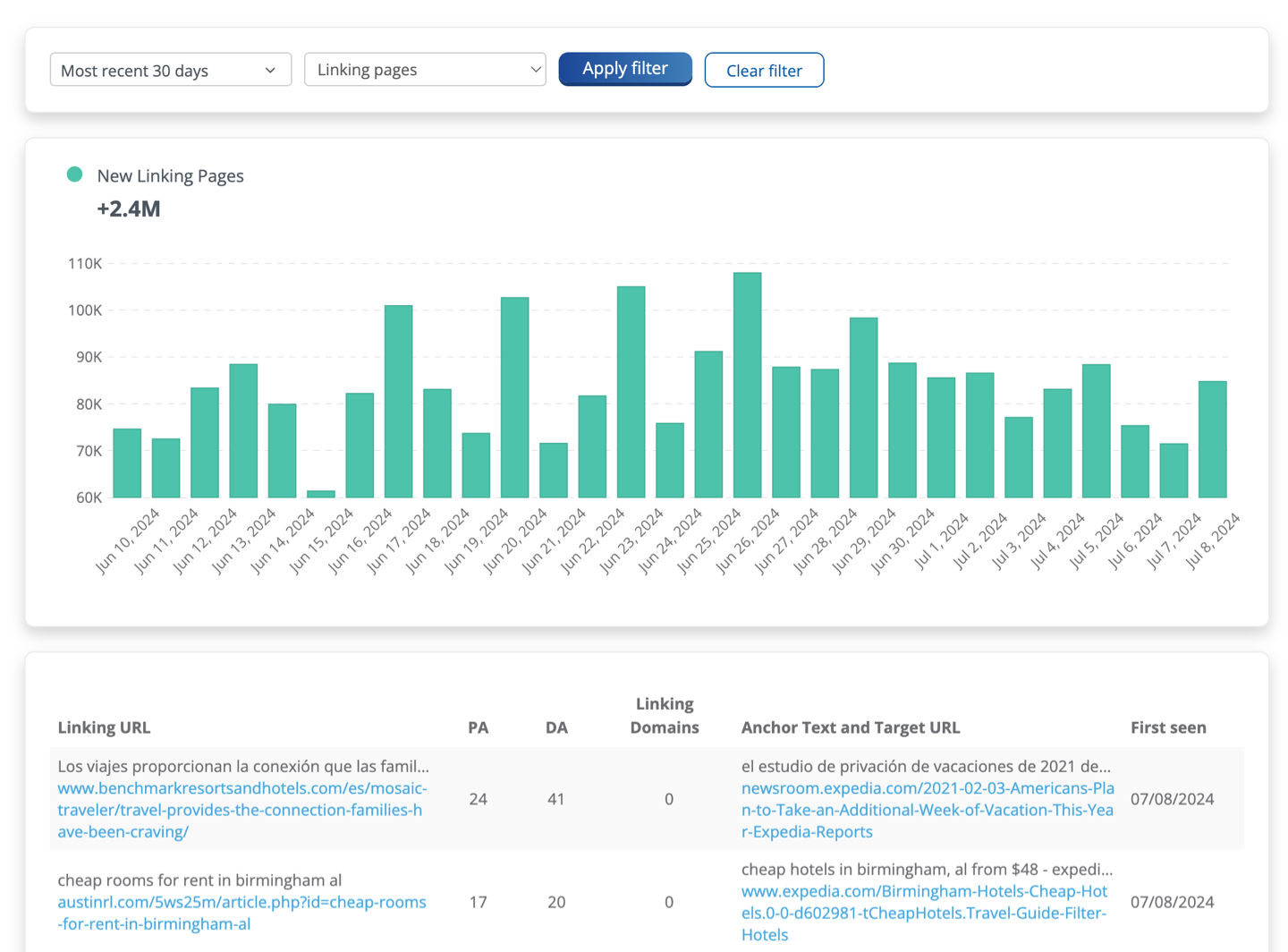1288x952 pixels.
Task: Select the Jun 29, 2024 bar
Action: [x=864, y=407]
